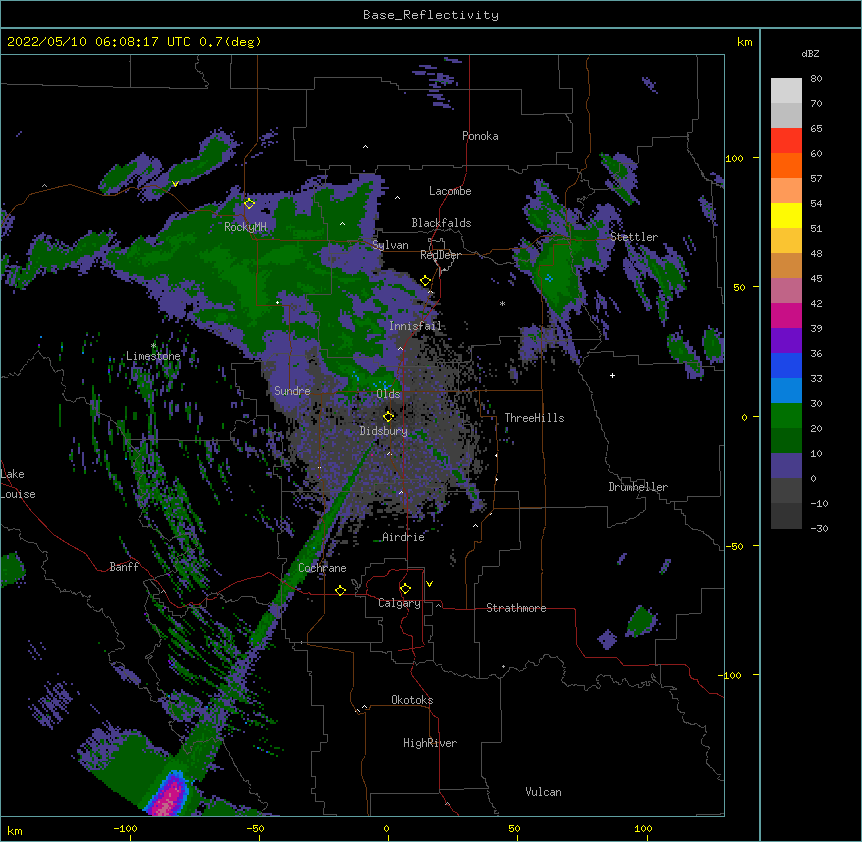Click the Lake Louise label
This screenshot has height=842, width=862.
18,484
